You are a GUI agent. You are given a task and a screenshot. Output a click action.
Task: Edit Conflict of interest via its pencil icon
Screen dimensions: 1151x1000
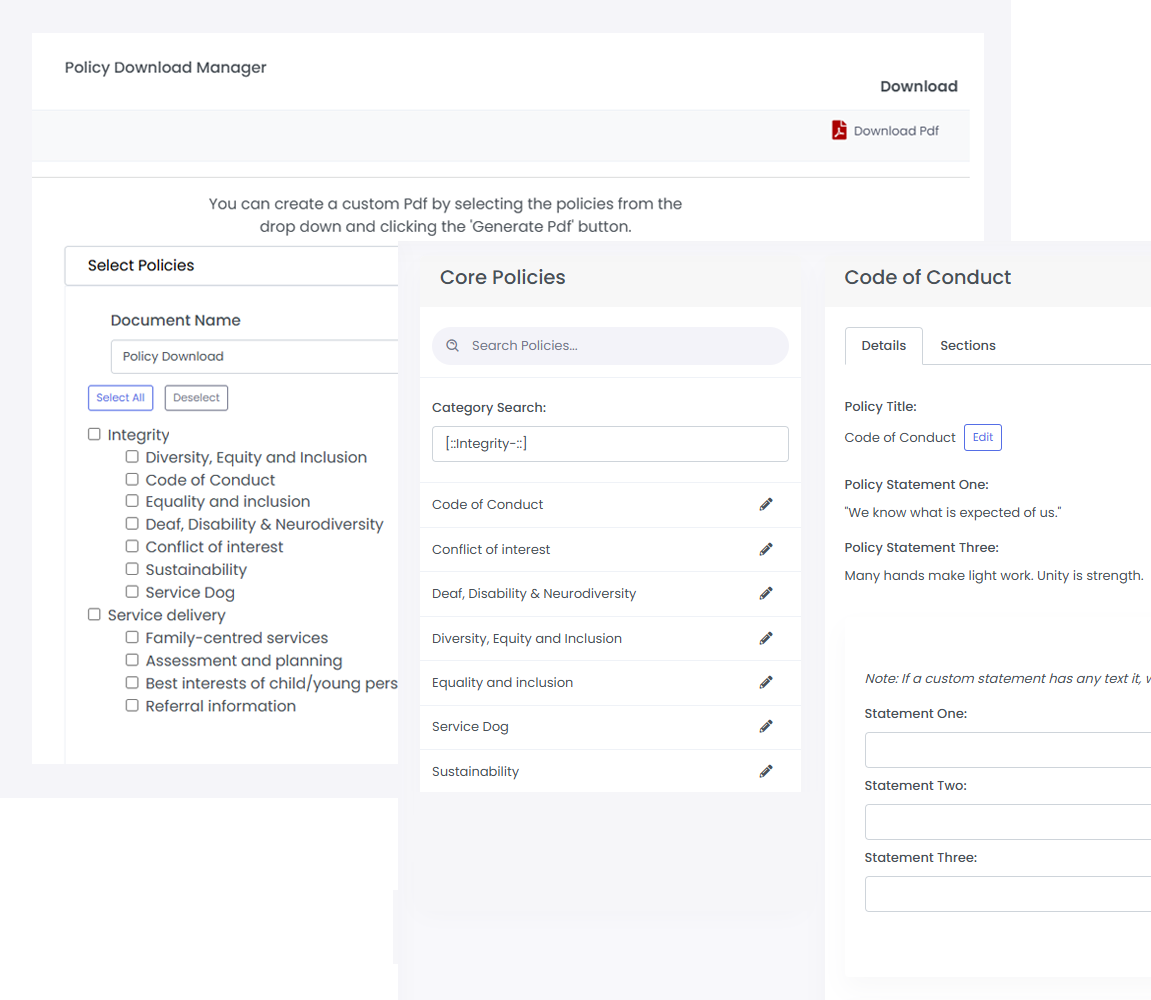pos(766,549)
